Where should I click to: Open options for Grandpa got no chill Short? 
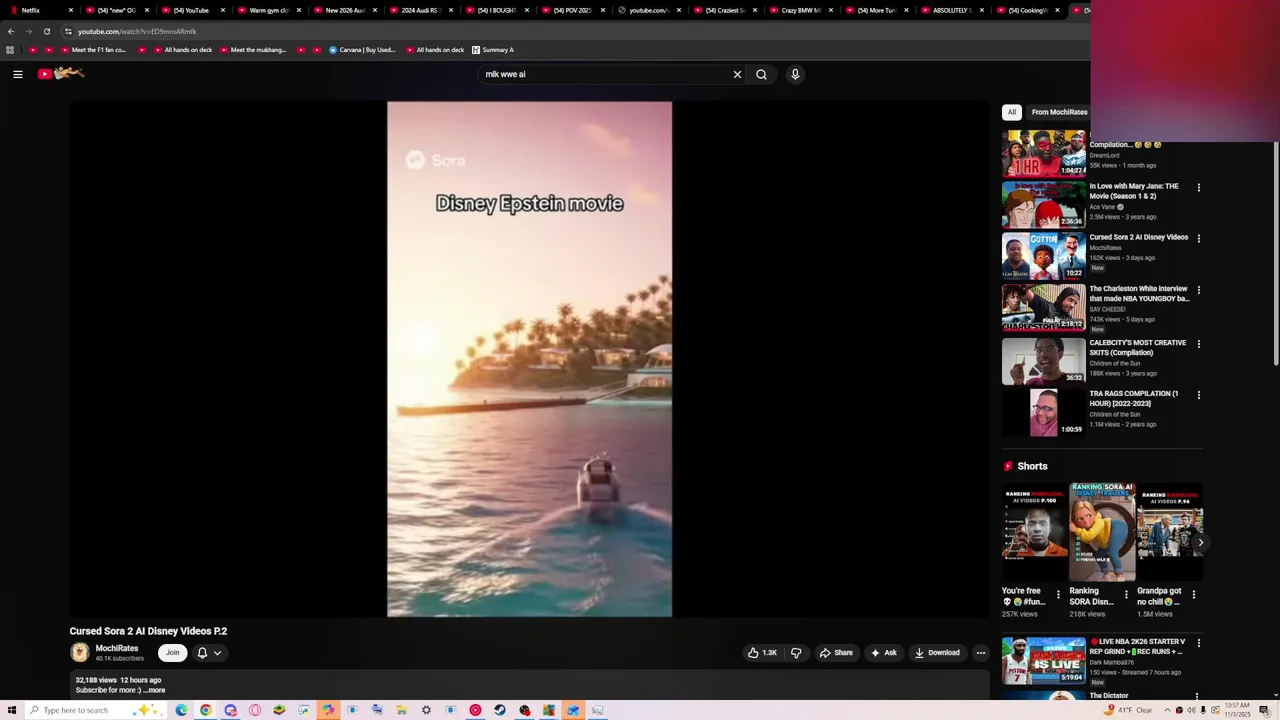click(x=1193, y=595)
